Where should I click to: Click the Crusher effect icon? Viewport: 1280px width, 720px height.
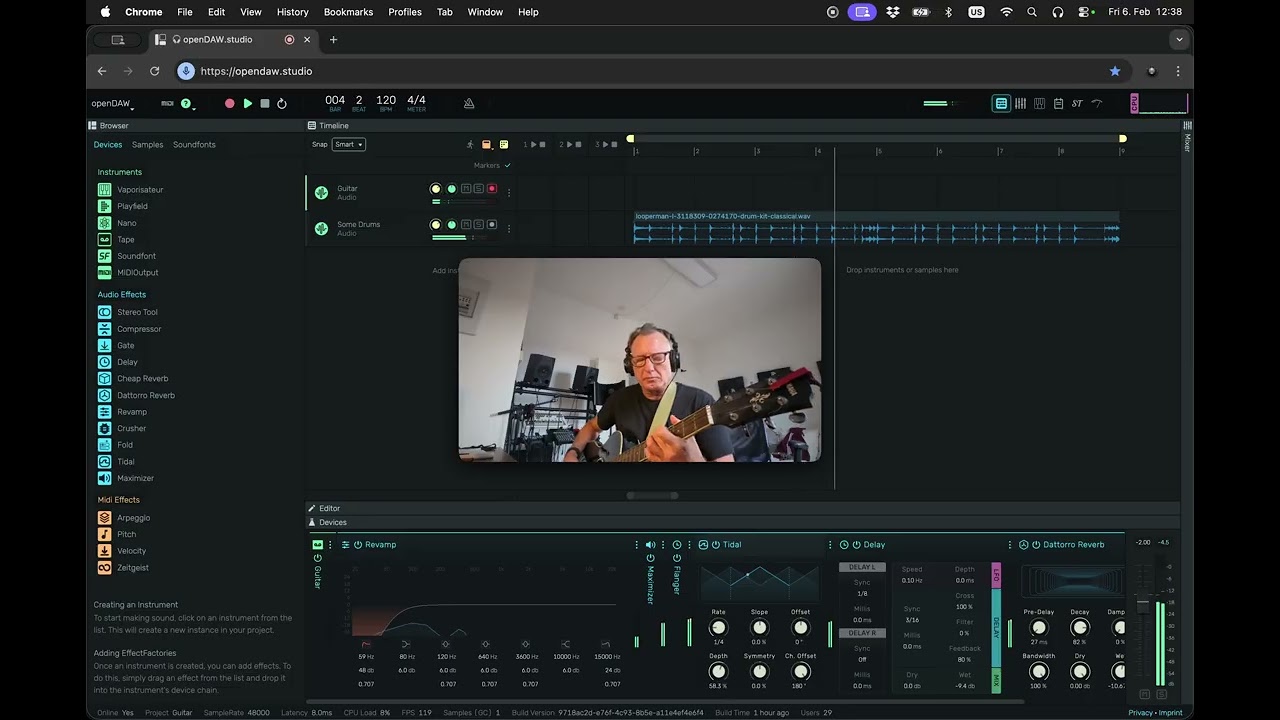pyautogui.click(x=104, y=428)
